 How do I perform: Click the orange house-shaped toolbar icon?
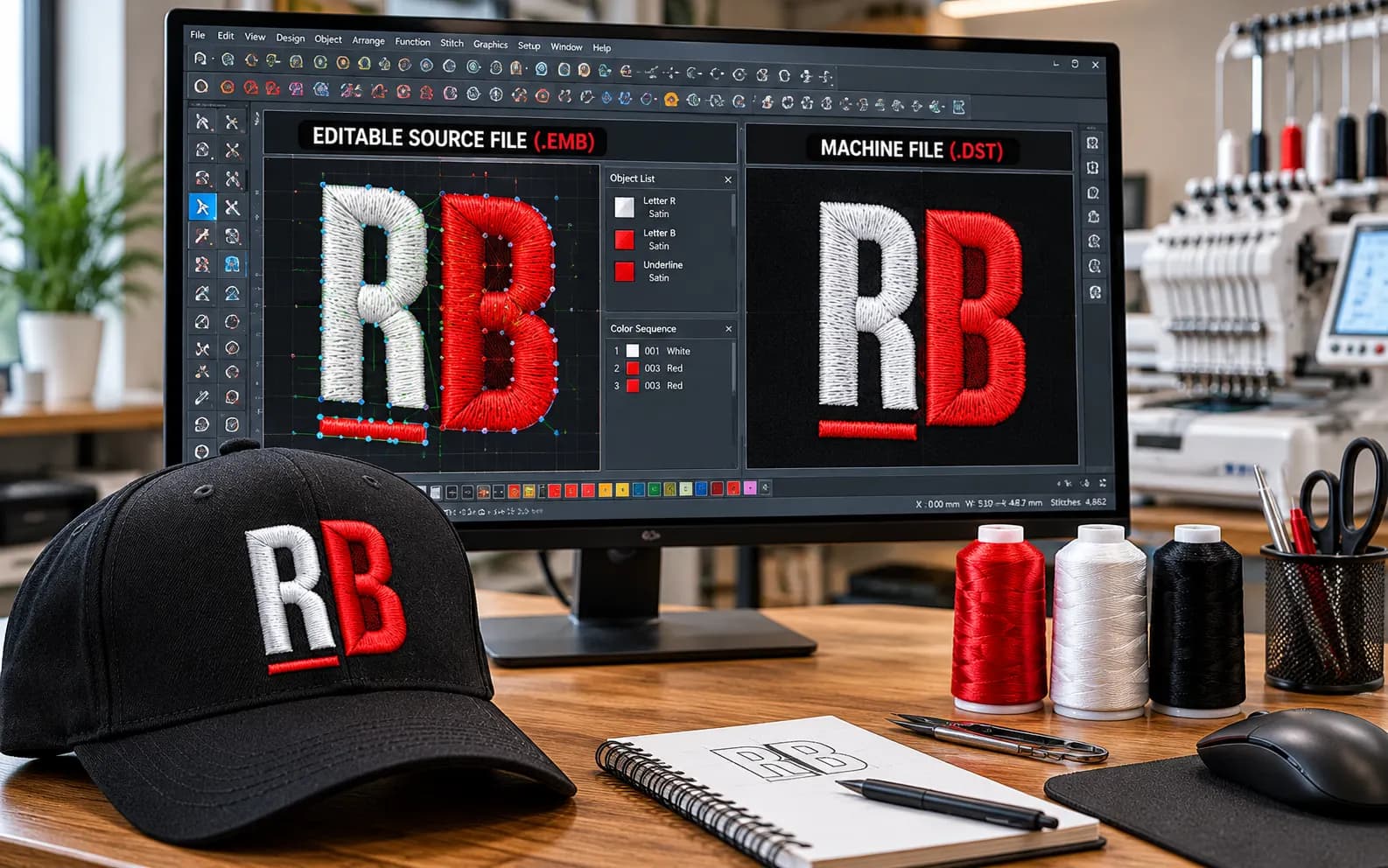(x=671, y=100)
